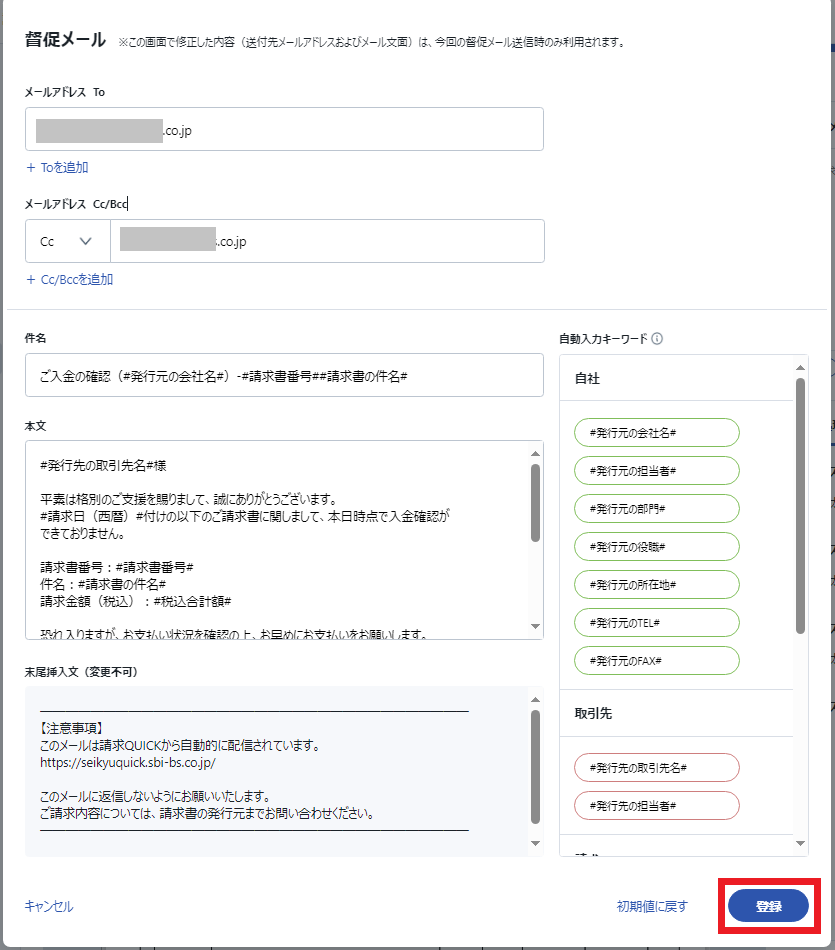Insert keyword #発行元の部門#
This screenshot has height=950, width=835.
[657, 509]
